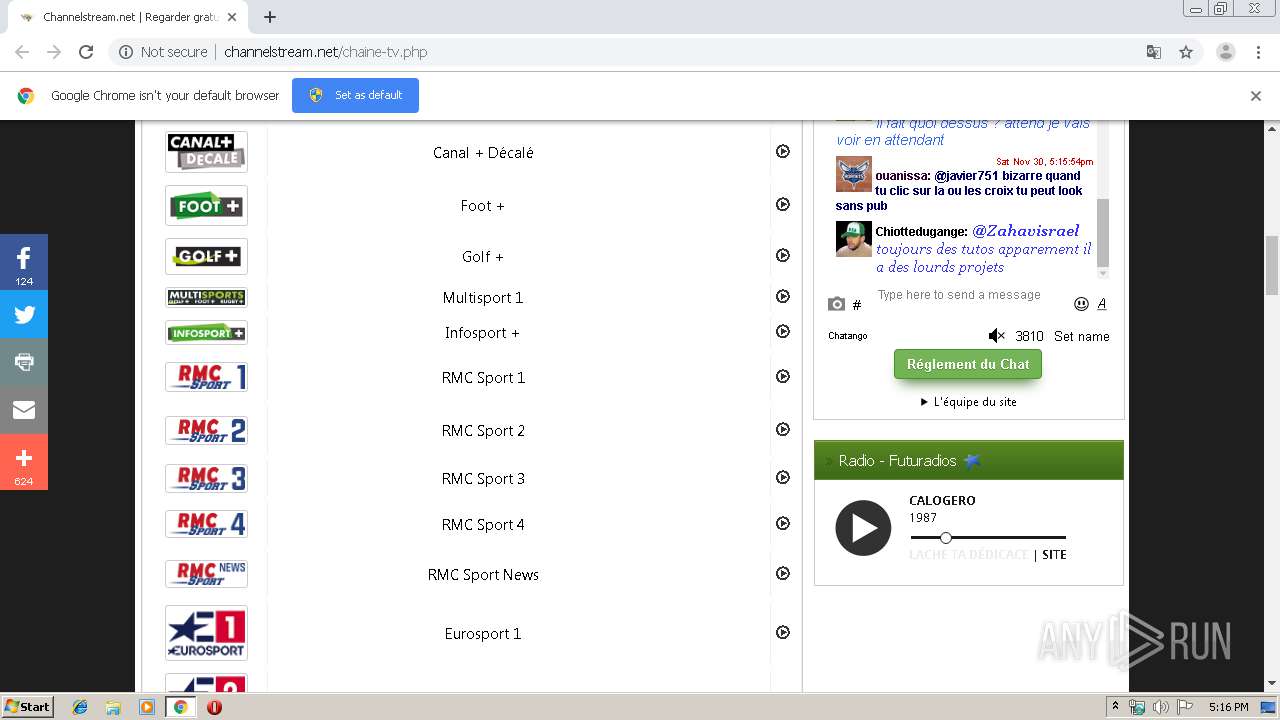Click @Zahavisrael mention in chat
Viewport: 1280px width, 720px height.
pos(1026,231)
